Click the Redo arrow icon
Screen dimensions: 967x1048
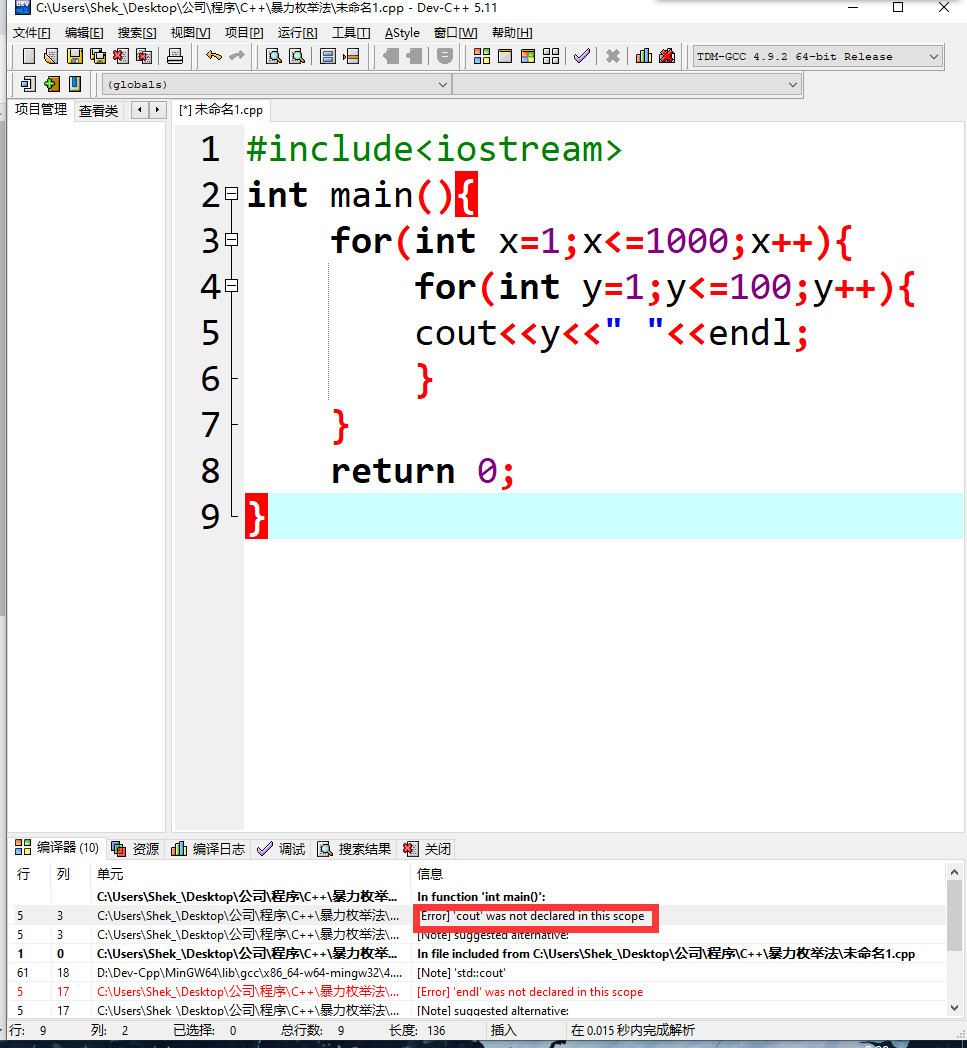(237, 57)
